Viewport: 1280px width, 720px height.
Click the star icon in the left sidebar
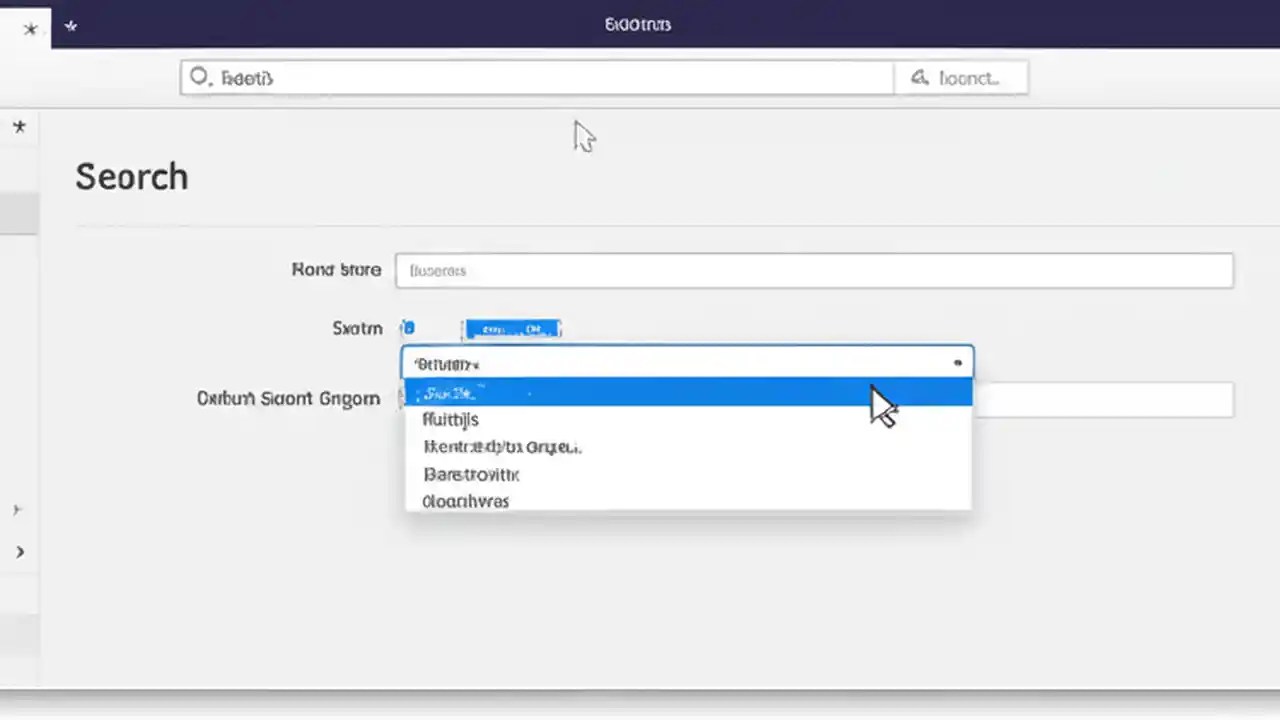point(19,127)
